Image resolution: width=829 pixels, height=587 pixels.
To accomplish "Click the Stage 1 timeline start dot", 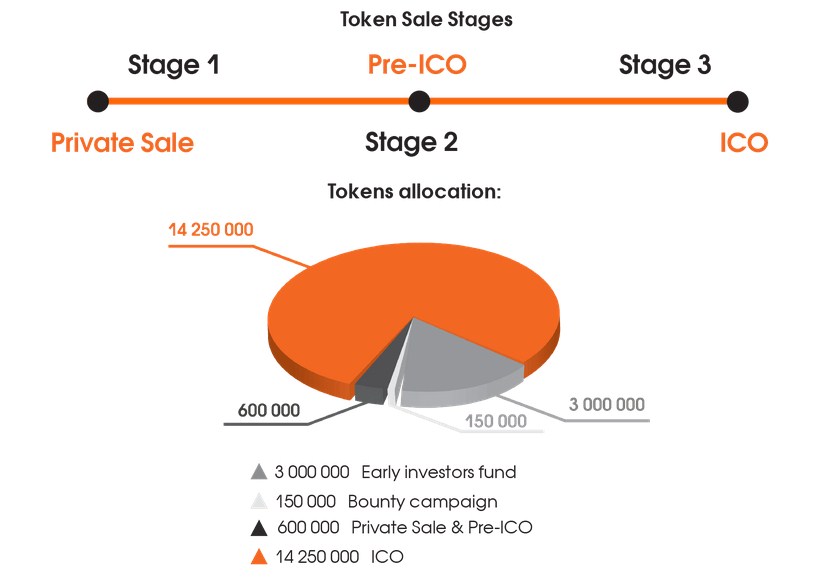I will click(98, 101).
